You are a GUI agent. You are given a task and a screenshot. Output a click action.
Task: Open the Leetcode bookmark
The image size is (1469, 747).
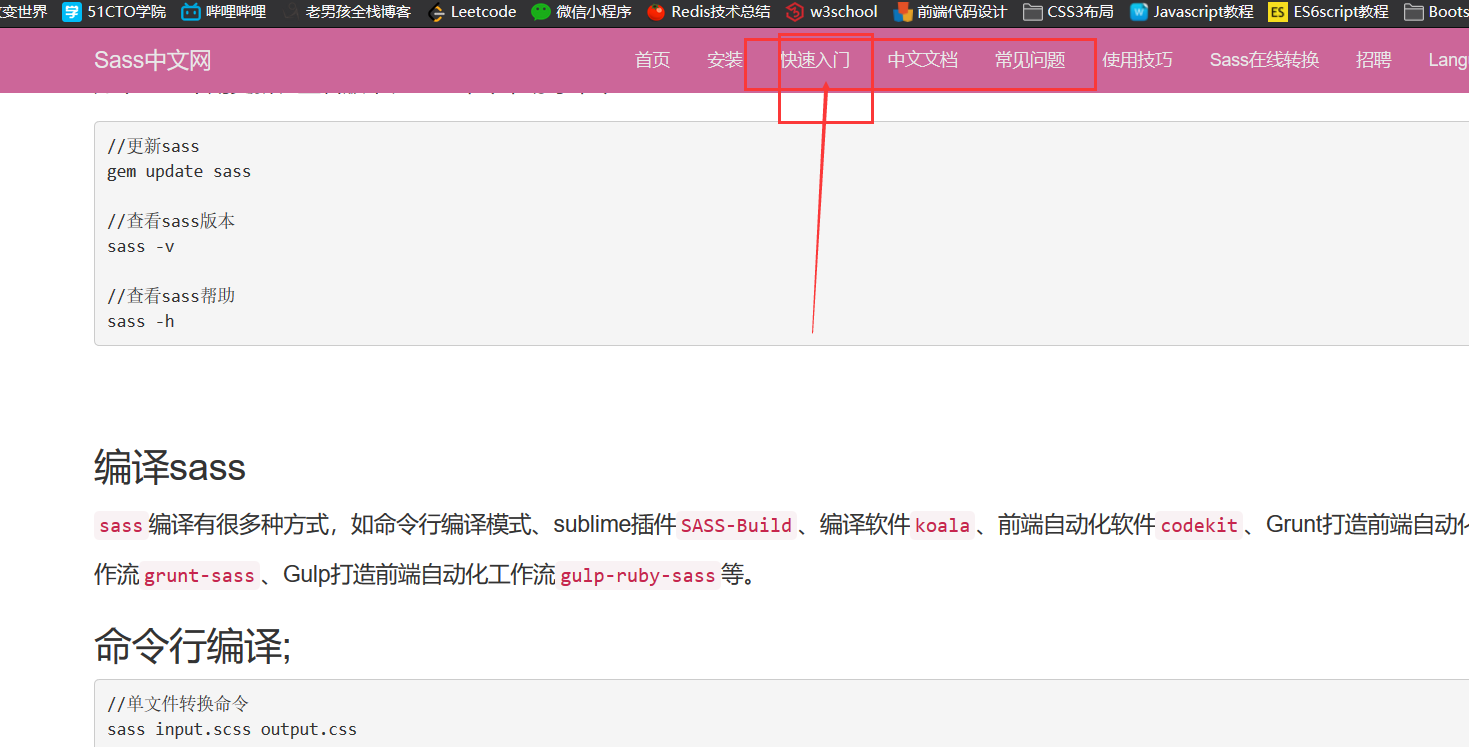[471, 12]
